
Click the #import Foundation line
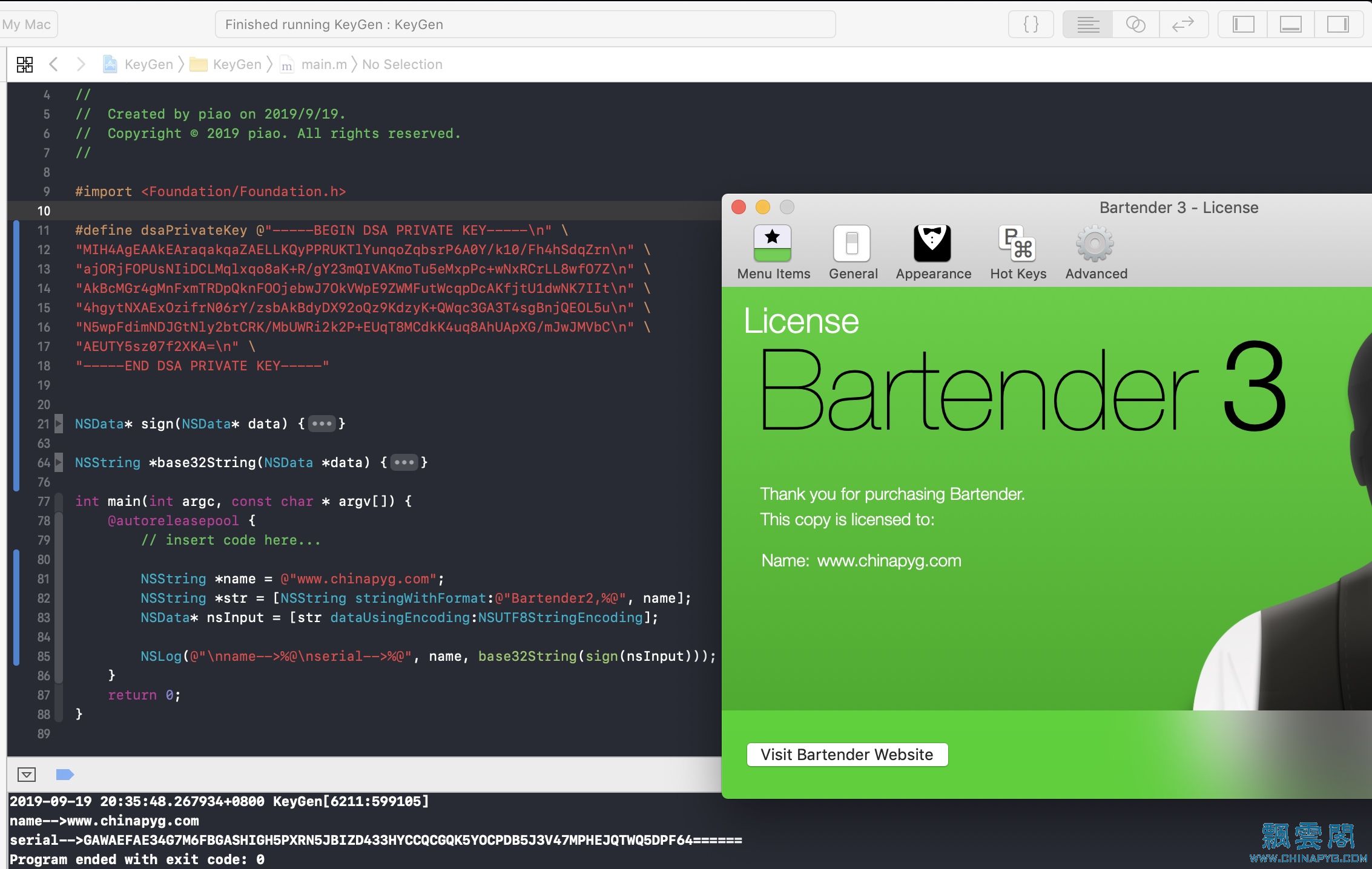point(211,191)
